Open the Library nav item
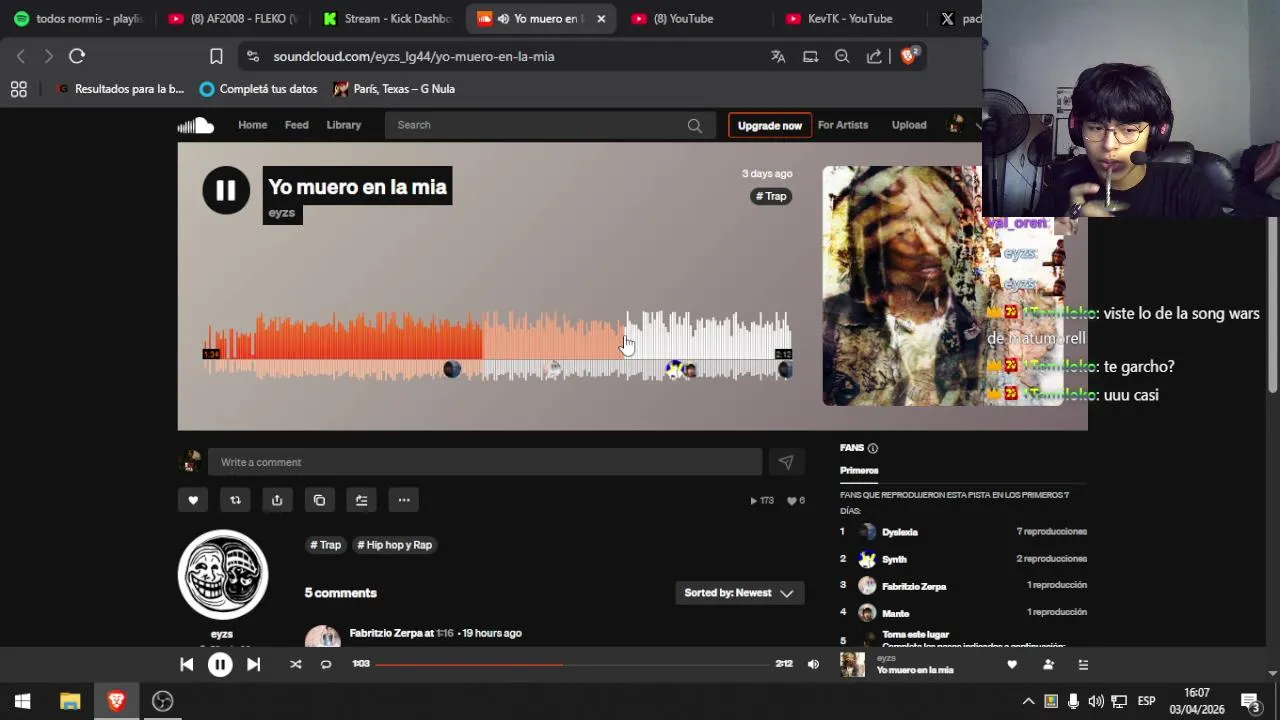The image size is (1280, 720). click(x=343, y=125)
